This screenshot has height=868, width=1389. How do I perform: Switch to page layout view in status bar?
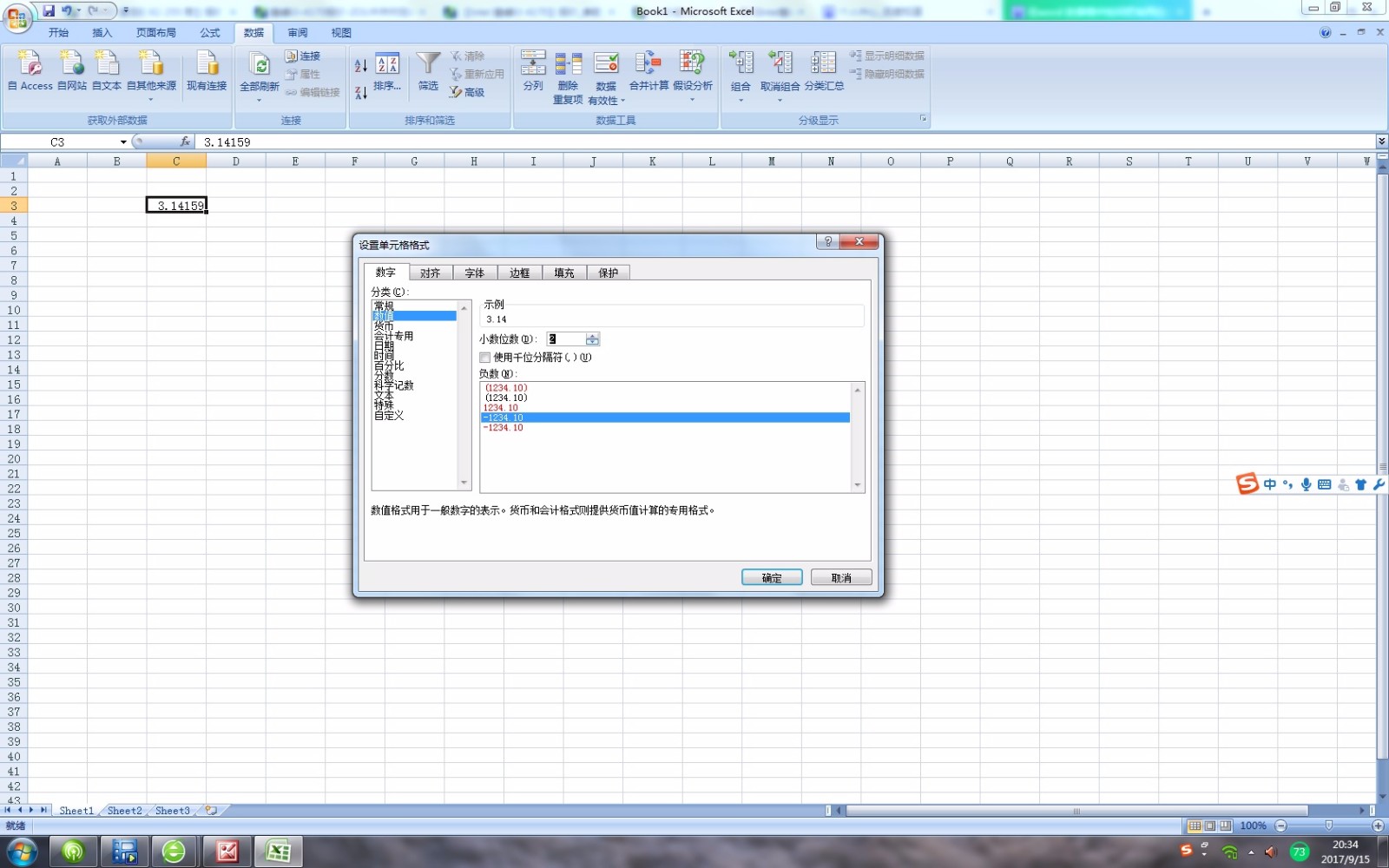[1210, 825]
